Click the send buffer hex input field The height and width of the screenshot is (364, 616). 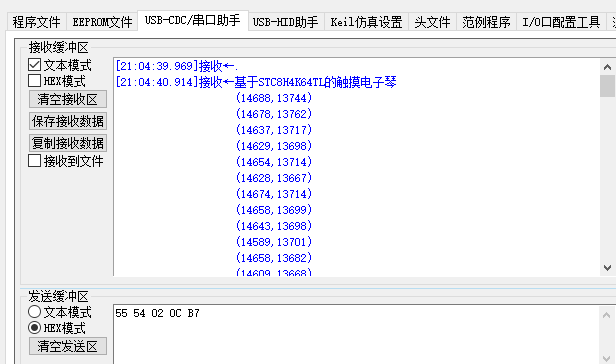356,334
